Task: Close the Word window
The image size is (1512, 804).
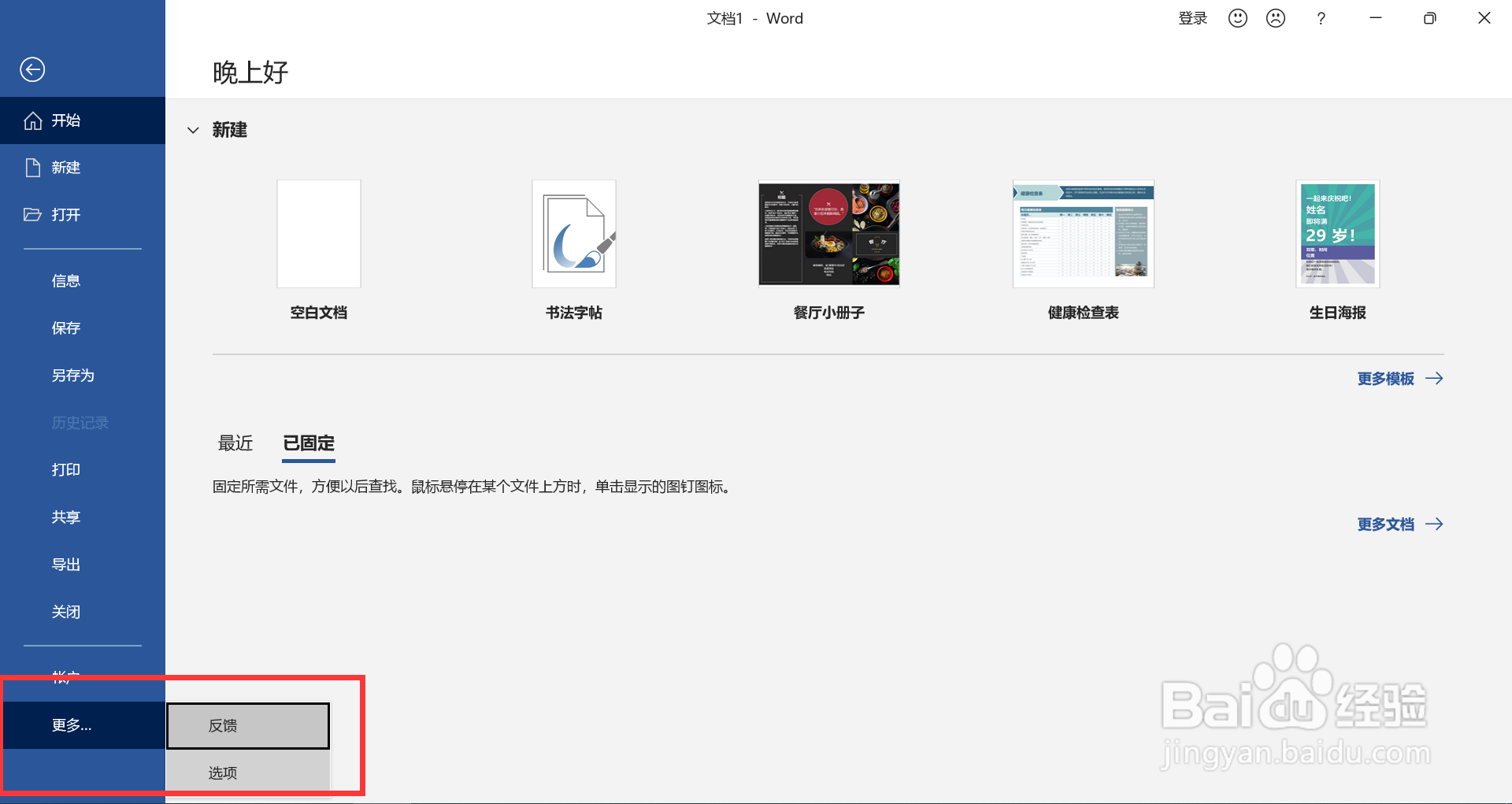Action: pos(1484,18)
